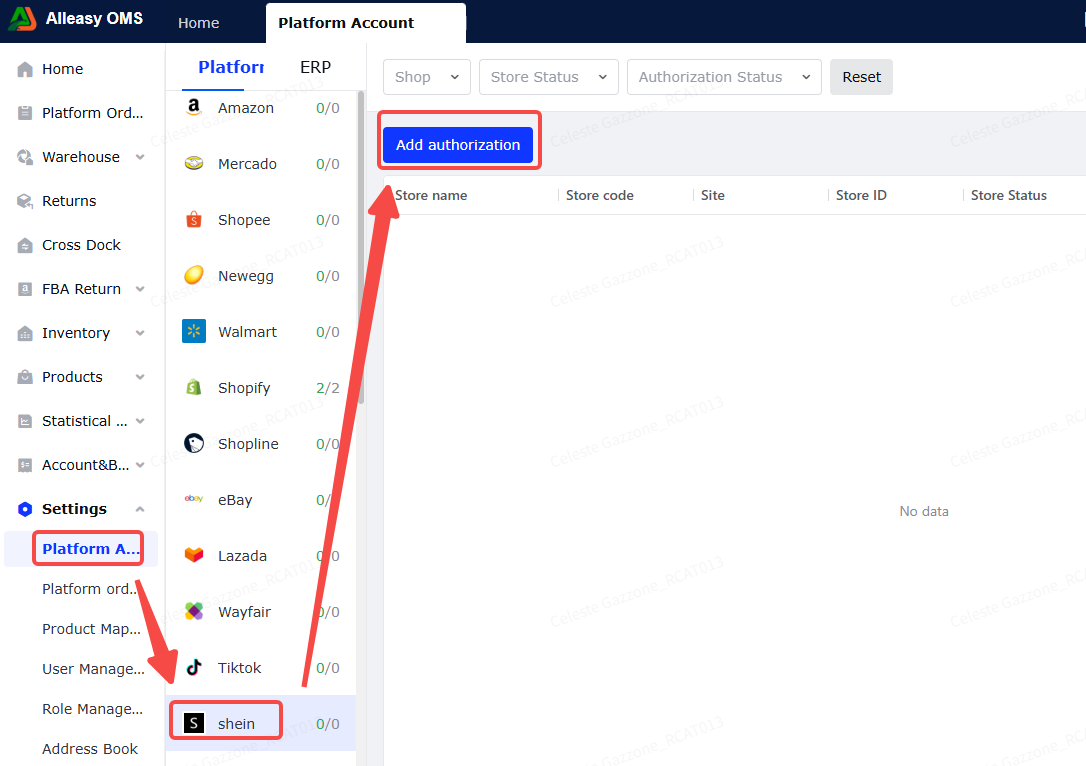The height and width of the screenshot is (766, 1086).
Task: Click the platform list vertical scrollbar
Action: pos(360,249)
